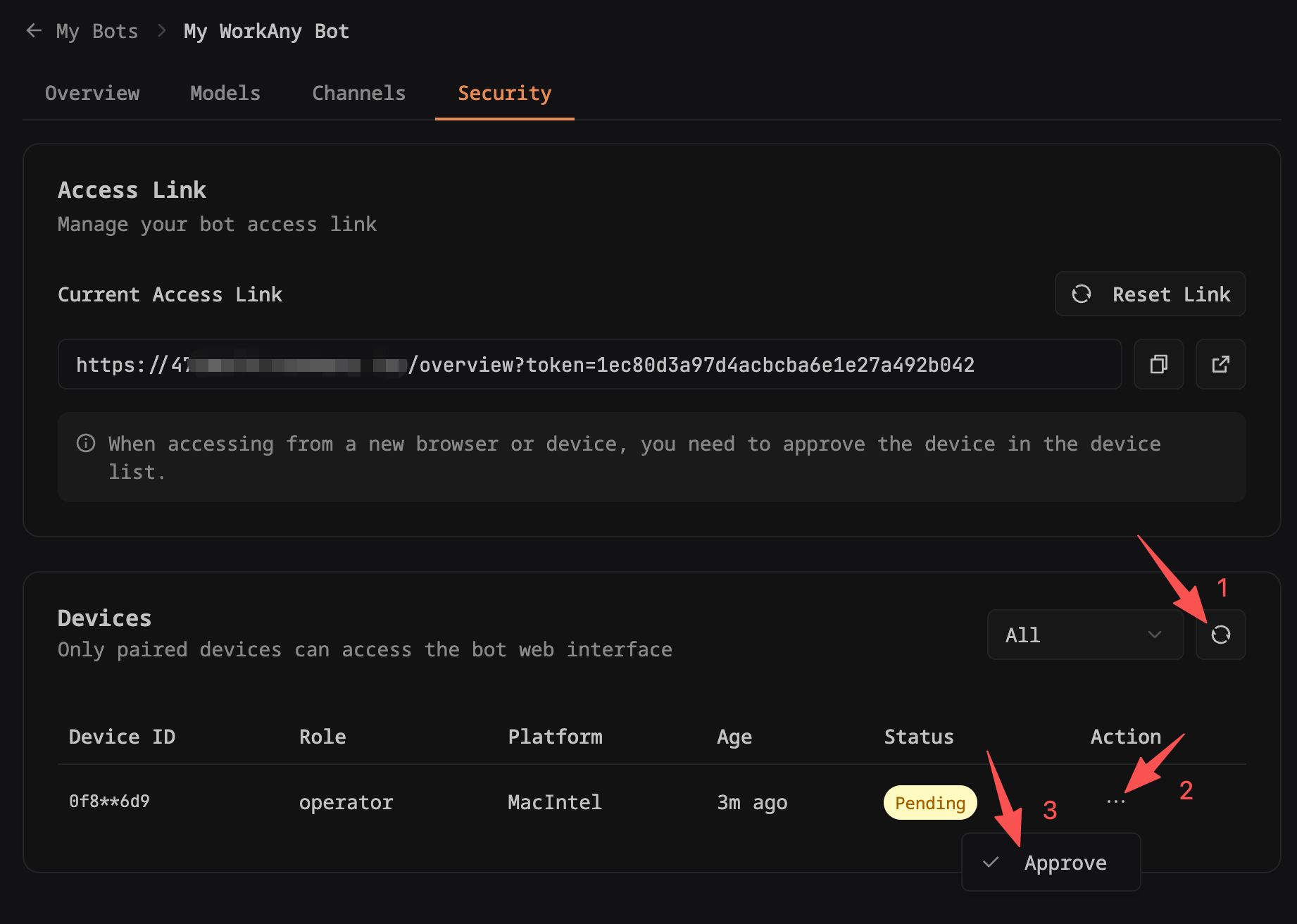Viewport: 1297px width, 924px height.
Task: Click the Device ID column header
Action: click(x=122, y=737)
